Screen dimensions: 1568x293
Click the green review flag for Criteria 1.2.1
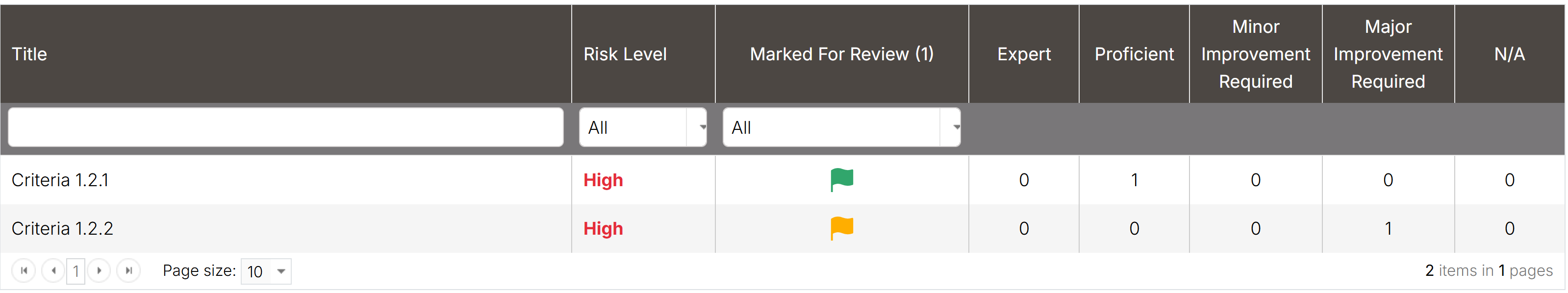[842, 180]
